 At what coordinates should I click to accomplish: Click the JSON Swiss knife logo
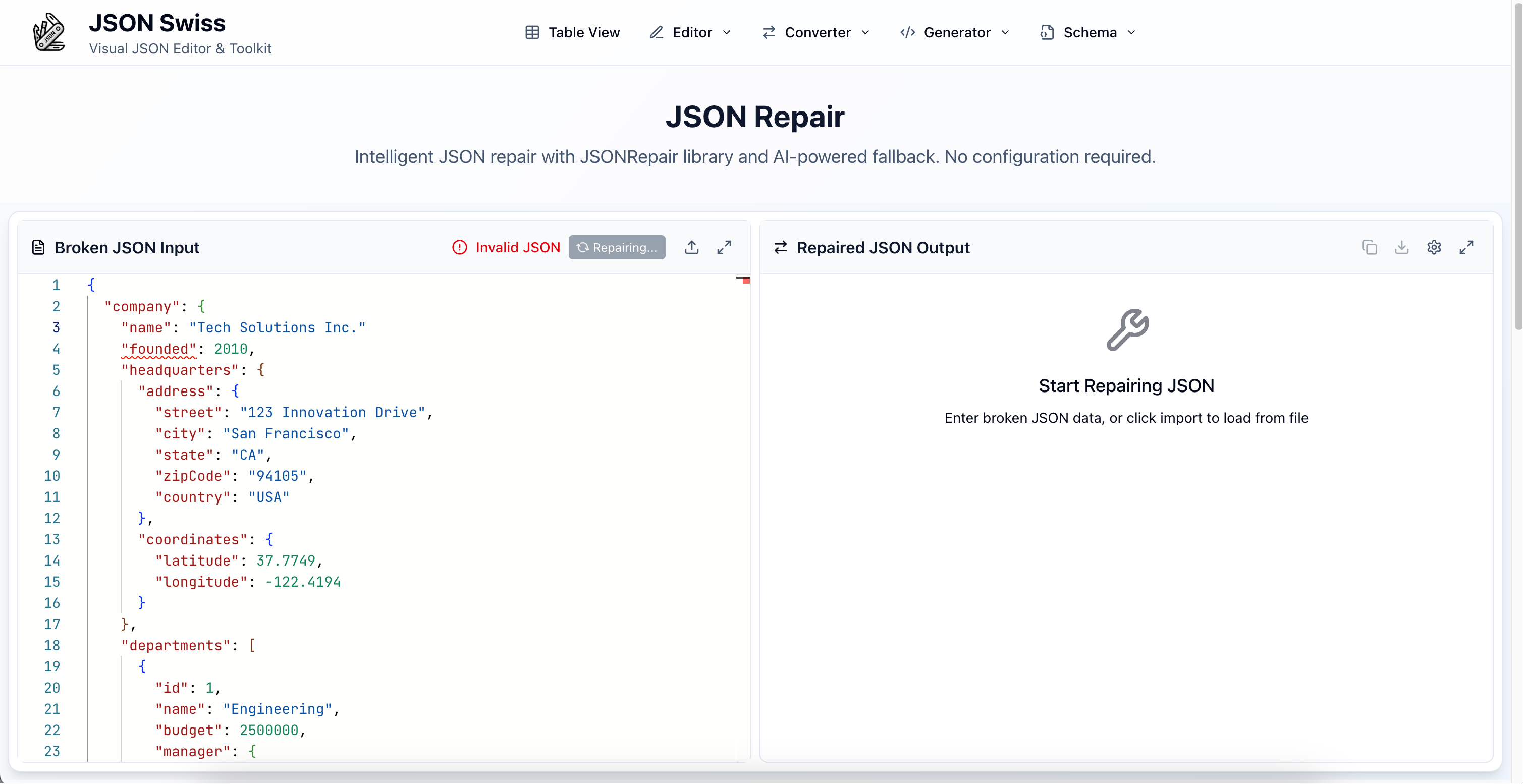(48, 32)
